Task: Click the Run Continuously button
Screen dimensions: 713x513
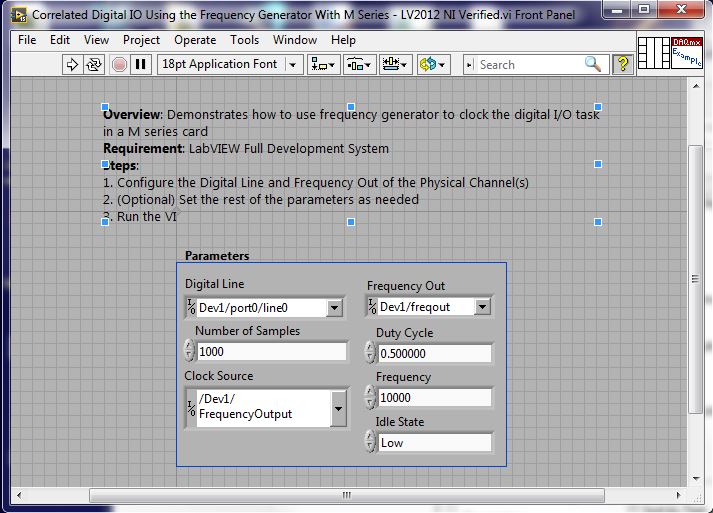Action: (94, 64)
